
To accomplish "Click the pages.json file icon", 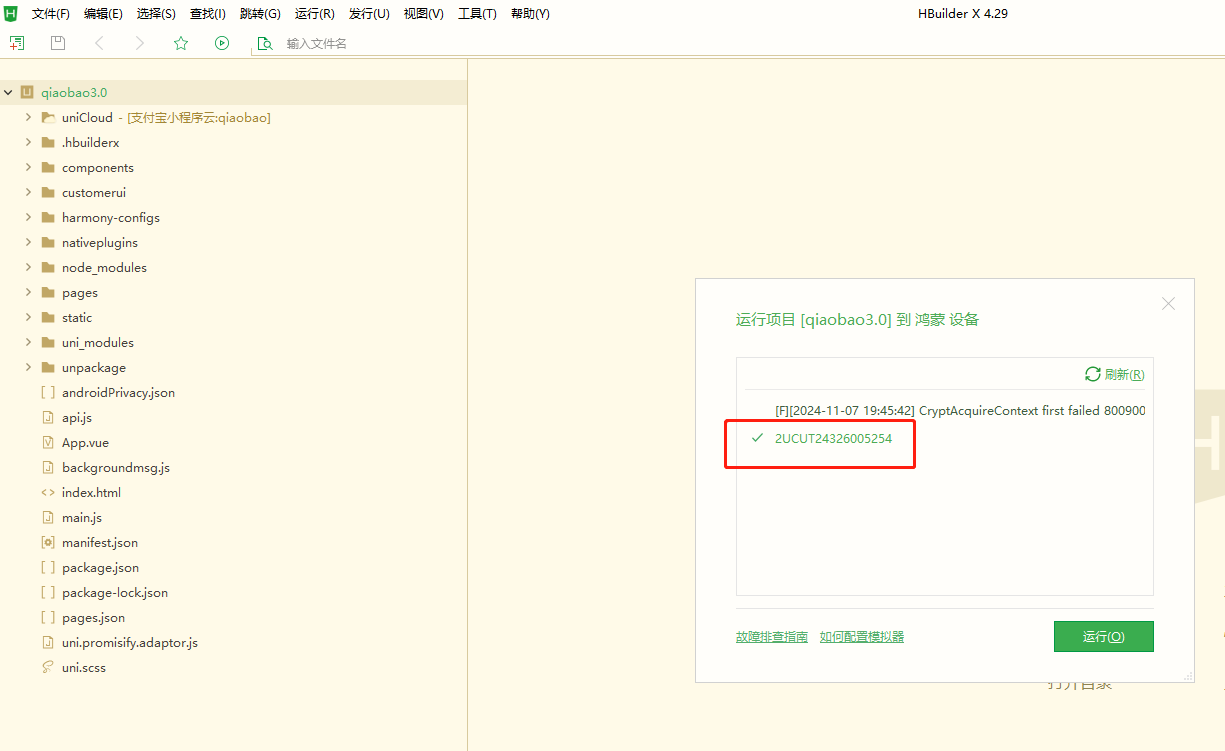I will pyautogui.click(x=48, y=617).
